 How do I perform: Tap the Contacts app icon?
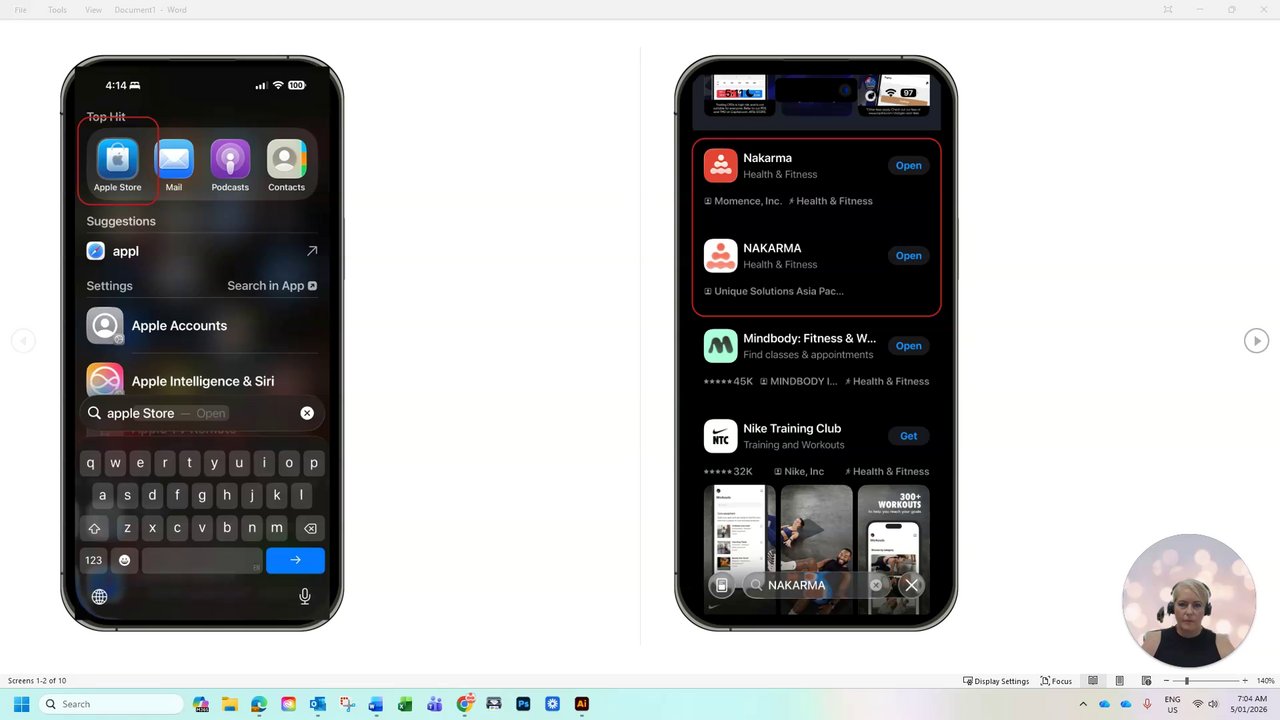pos(286,159)
